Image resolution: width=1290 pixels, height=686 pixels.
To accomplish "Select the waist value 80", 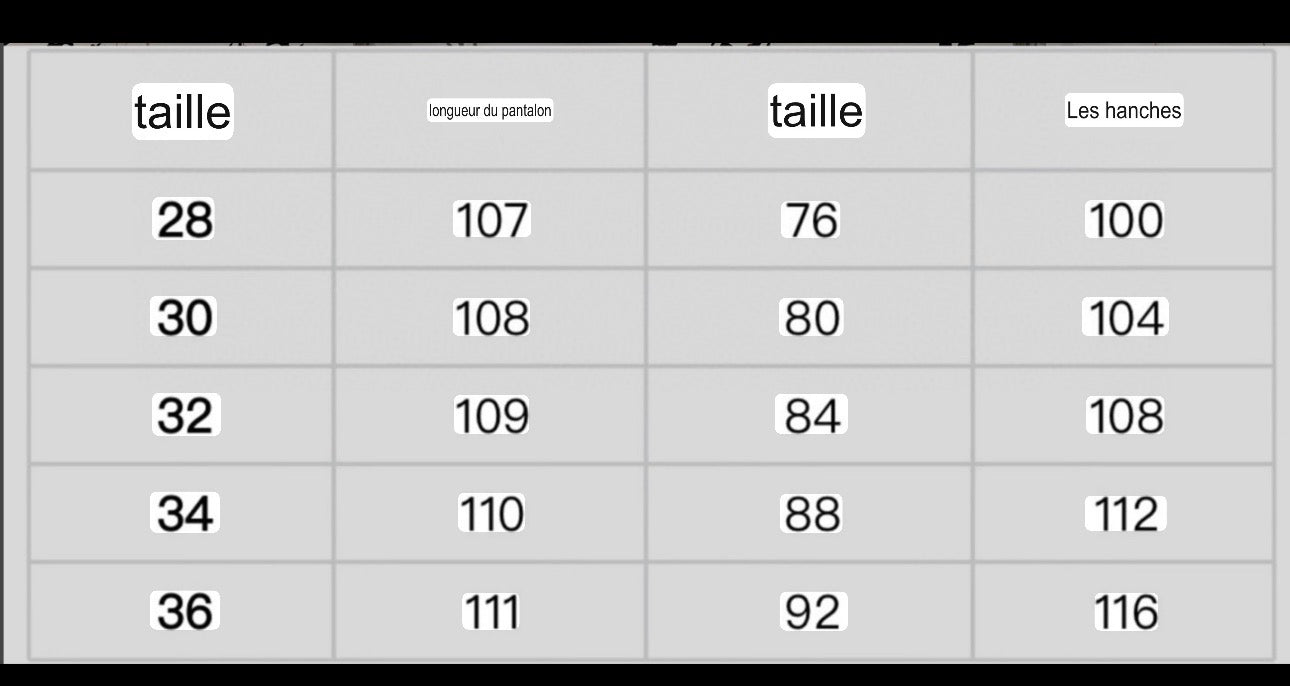I will pyautogui.click(x=811, y=318).
